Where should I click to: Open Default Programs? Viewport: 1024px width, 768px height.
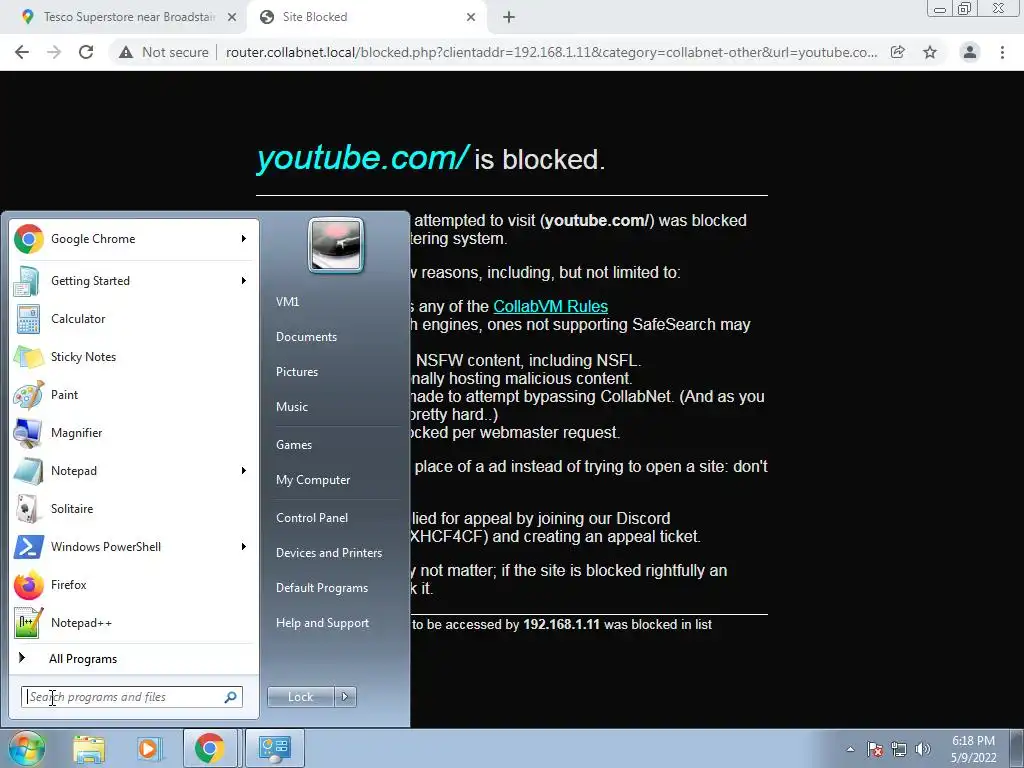point(321,588)
